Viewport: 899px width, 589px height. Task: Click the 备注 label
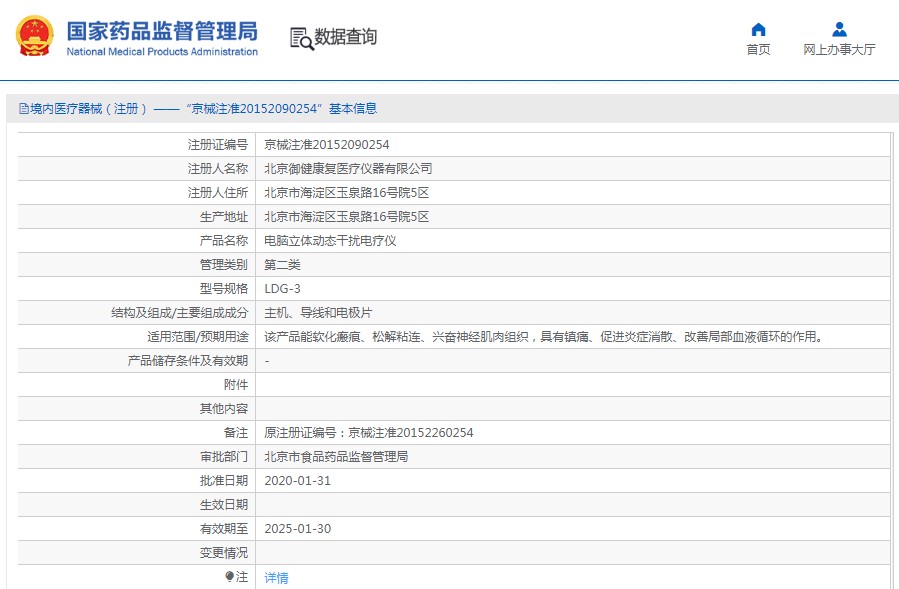(236, 433)
